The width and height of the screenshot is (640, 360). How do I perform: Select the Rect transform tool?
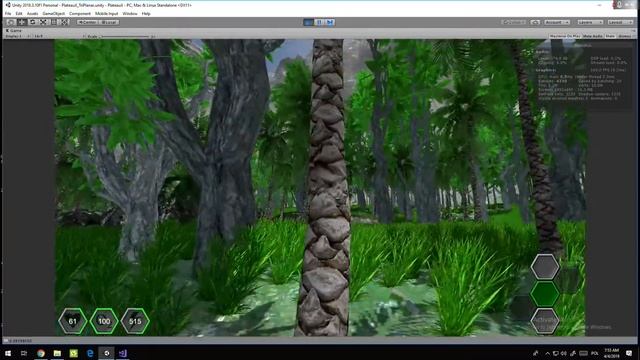(53, 22)
